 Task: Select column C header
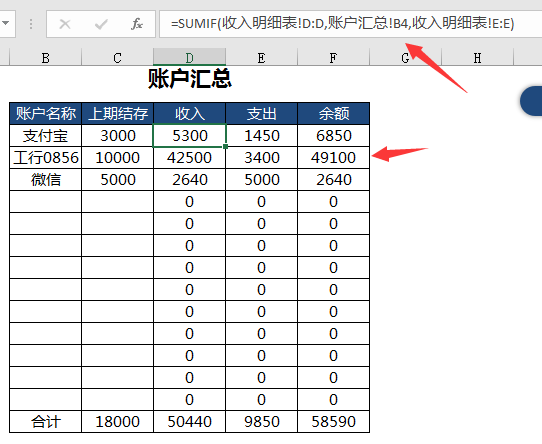(x=118, y=57)
